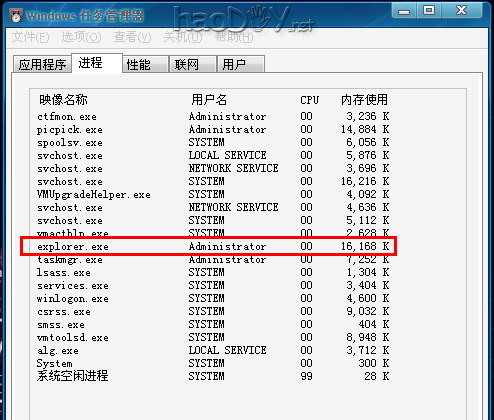This screenshot has width=494, height=420.
Task: Select the services.exe process row
Action: point(213,285)
